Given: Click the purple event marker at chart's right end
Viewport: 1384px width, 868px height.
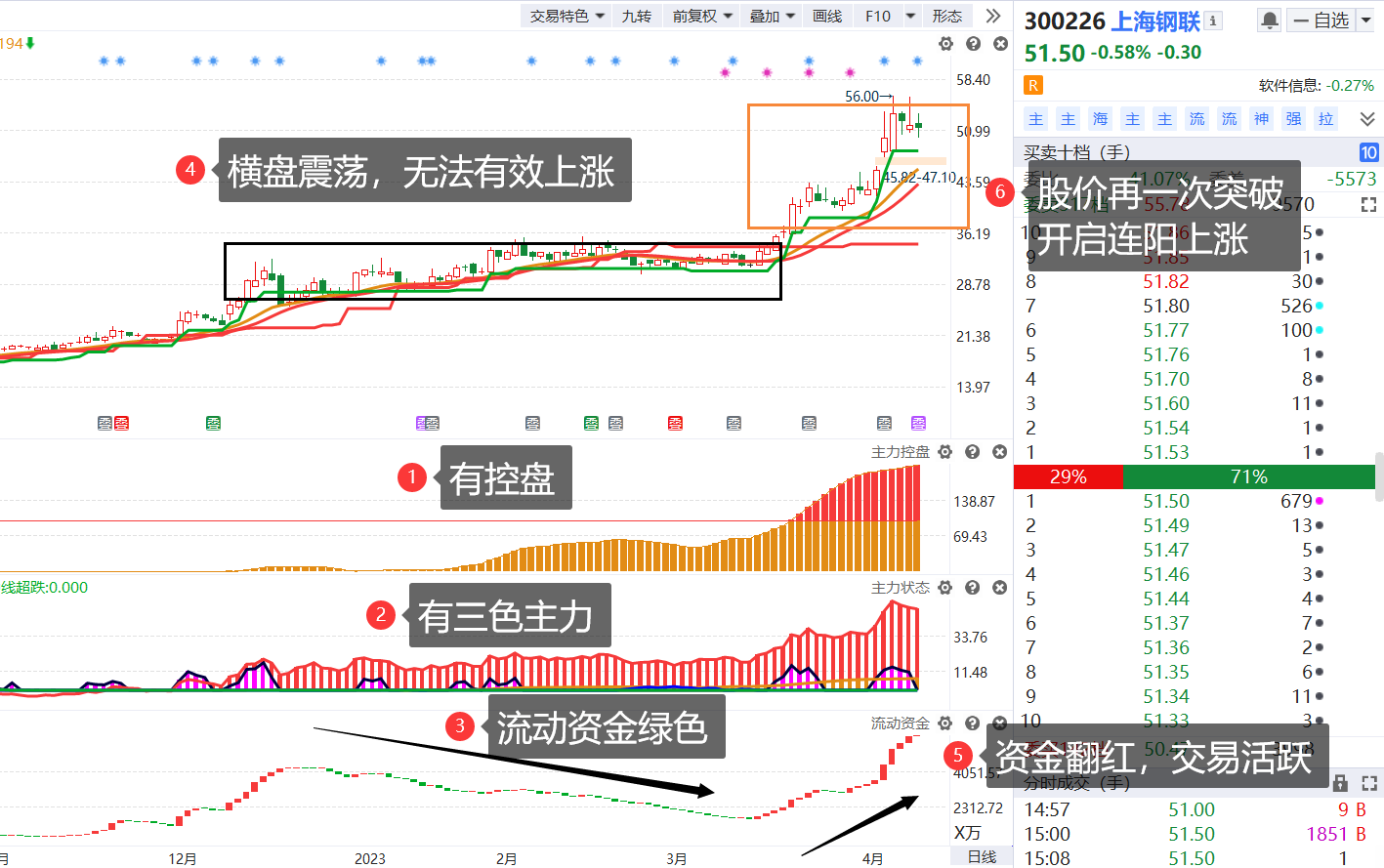Looking at the screenshot, I should [918, 423].
